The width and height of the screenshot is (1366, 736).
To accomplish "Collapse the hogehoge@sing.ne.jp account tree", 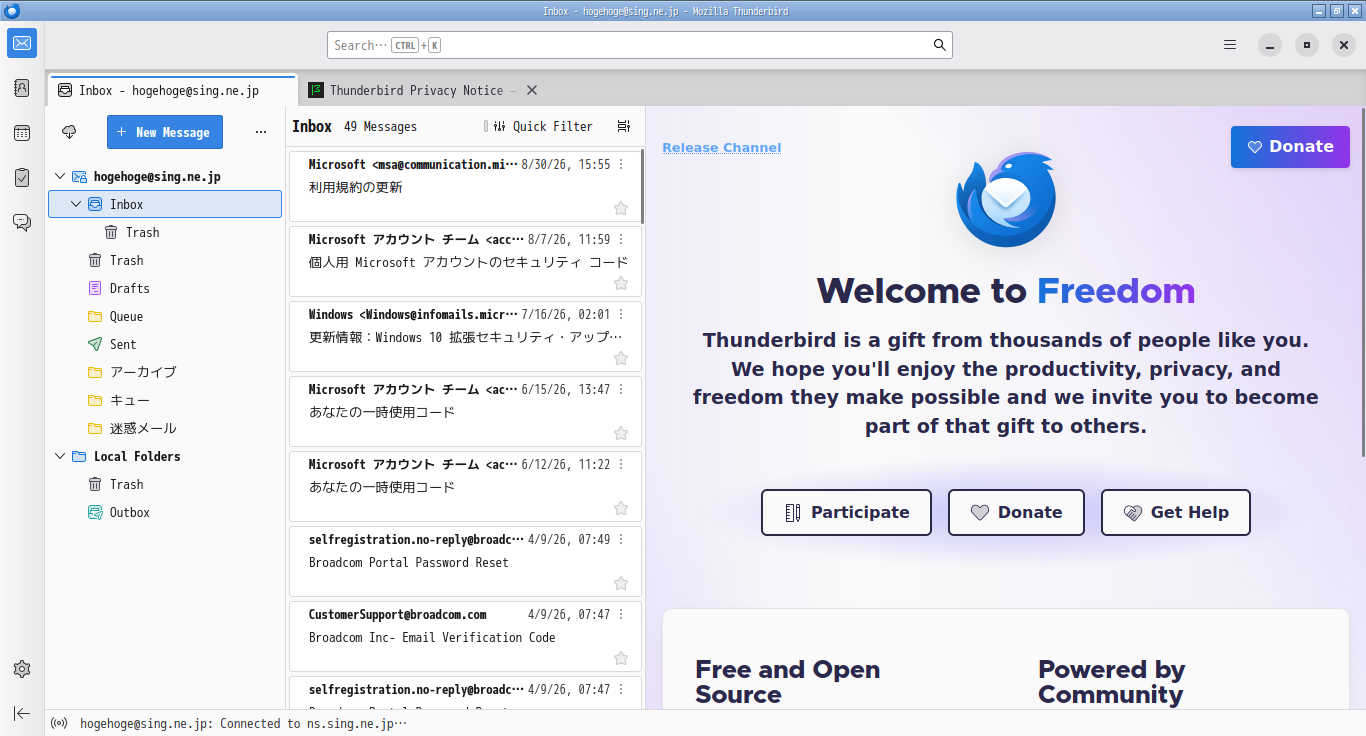I will pos(60,176).
